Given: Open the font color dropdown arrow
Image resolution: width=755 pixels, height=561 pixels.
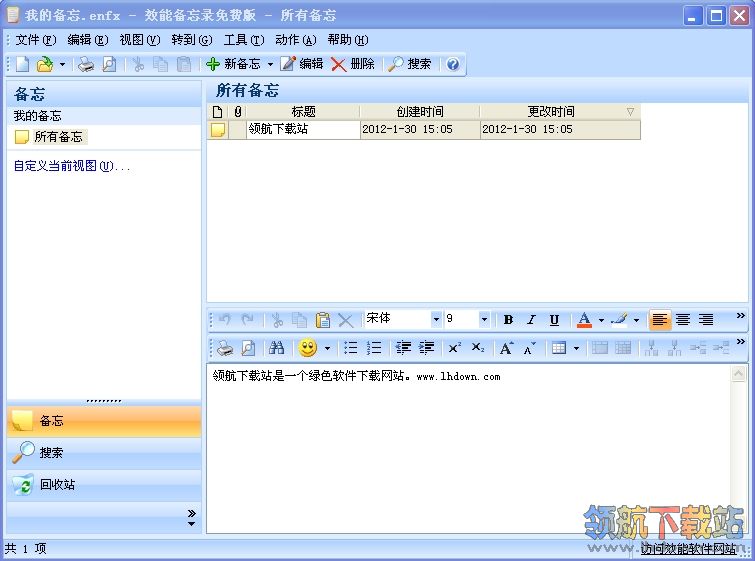Looking at the screenshot, I should tap(601, 320).
